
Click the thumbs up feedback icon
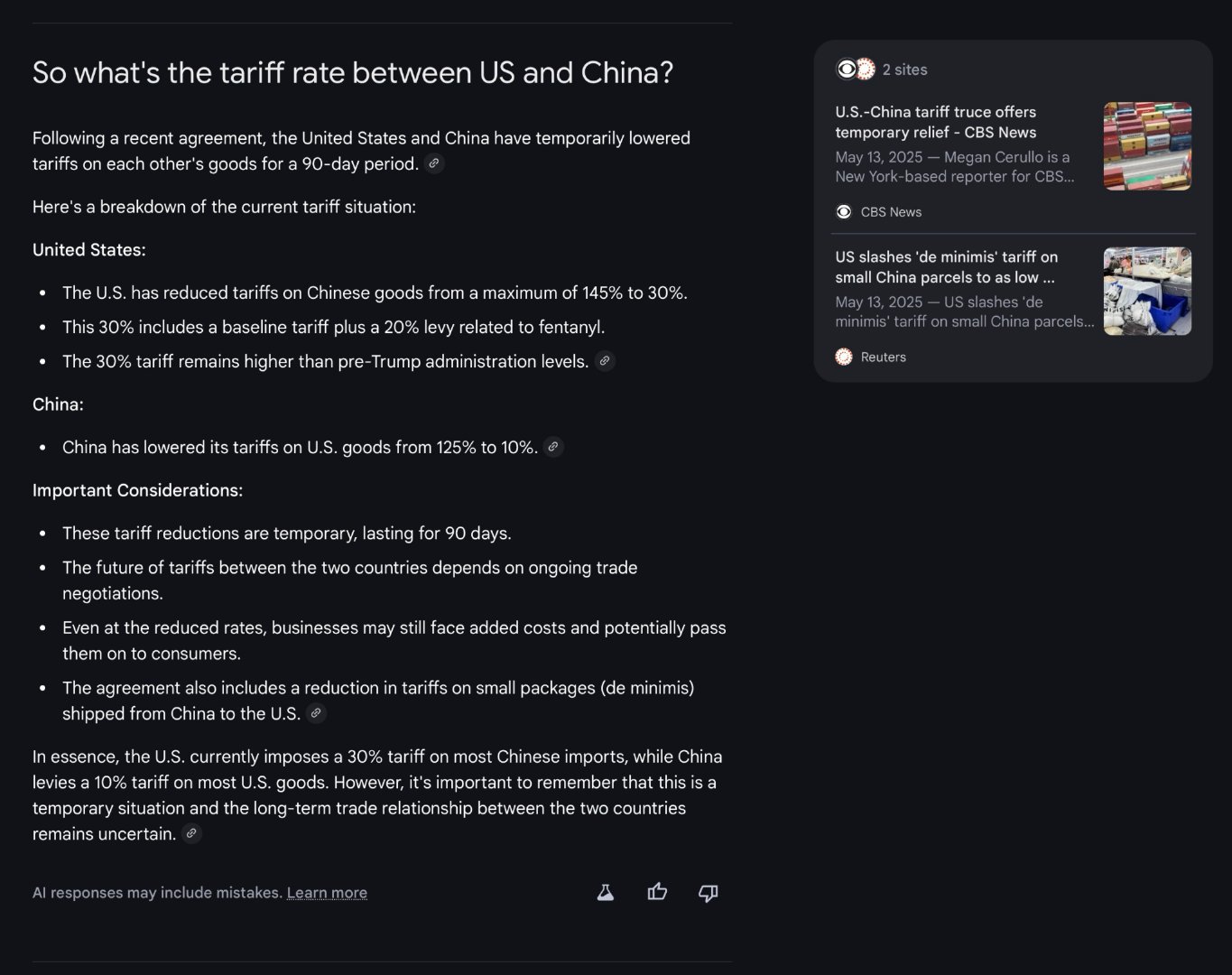657,893
